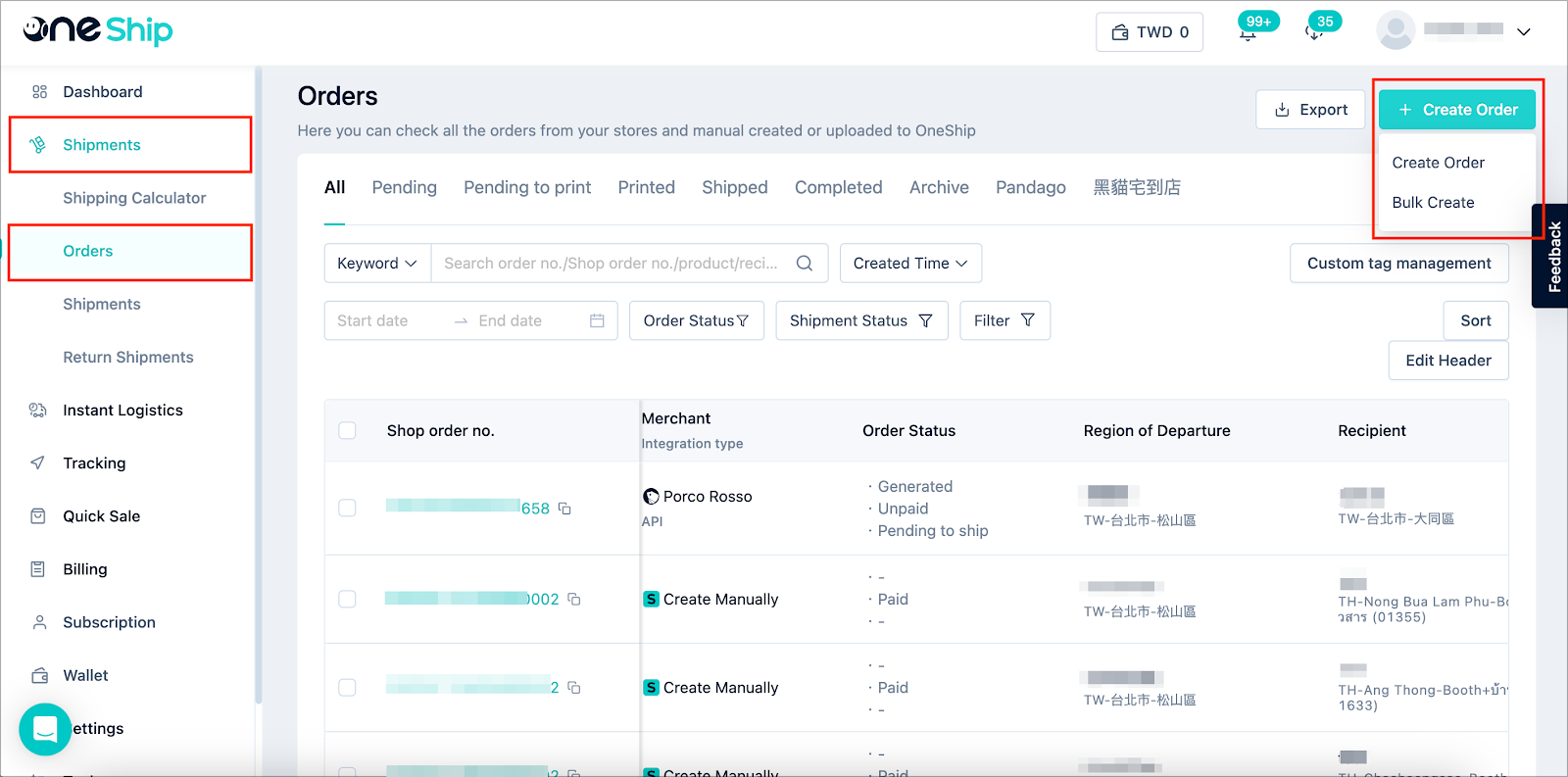Click the Edit Header button
This screenshot has width=1568, height=777.
(1447, 361)
